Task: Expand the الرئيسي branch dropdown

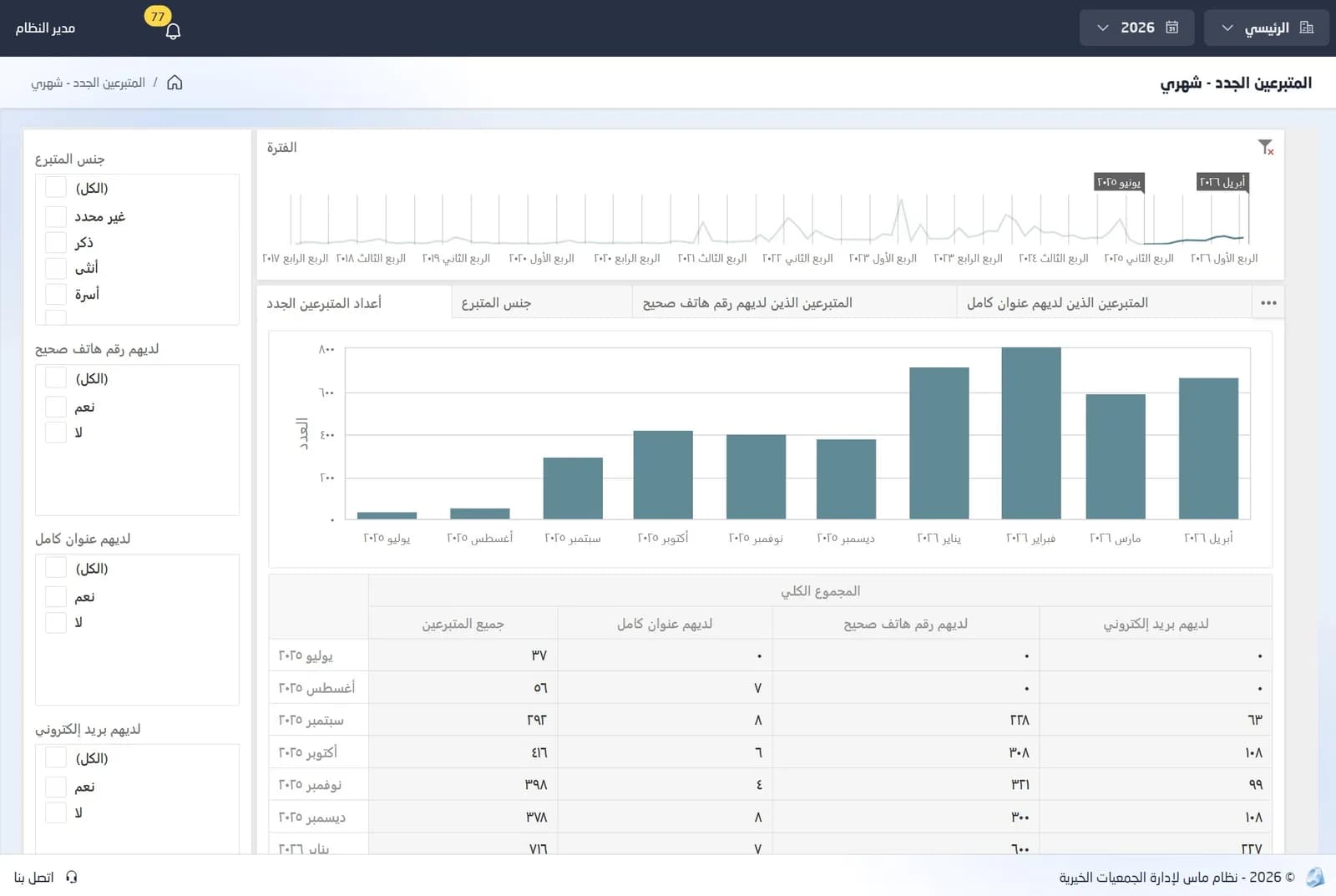Action: [x=1266, y=28]
